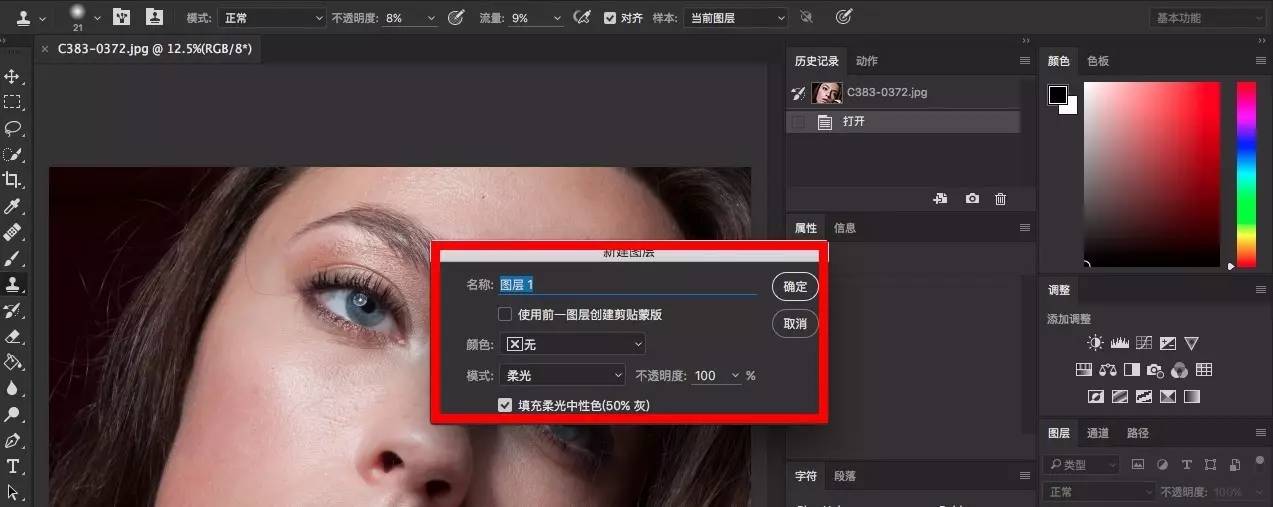The height and width of the screenshot is (507, 1273).
Task: Click the foreground color swatch
Action: coord(1057,95)
